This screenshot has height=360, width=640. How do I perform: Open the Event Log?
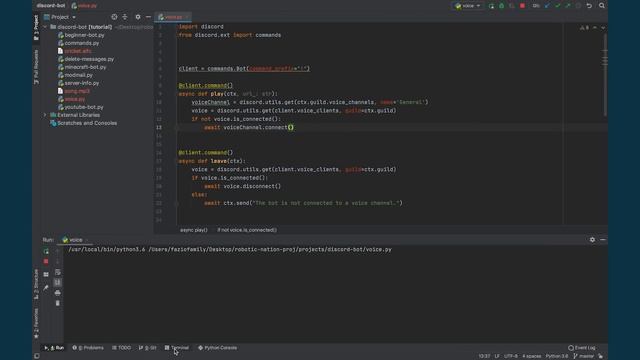[582, 348]
